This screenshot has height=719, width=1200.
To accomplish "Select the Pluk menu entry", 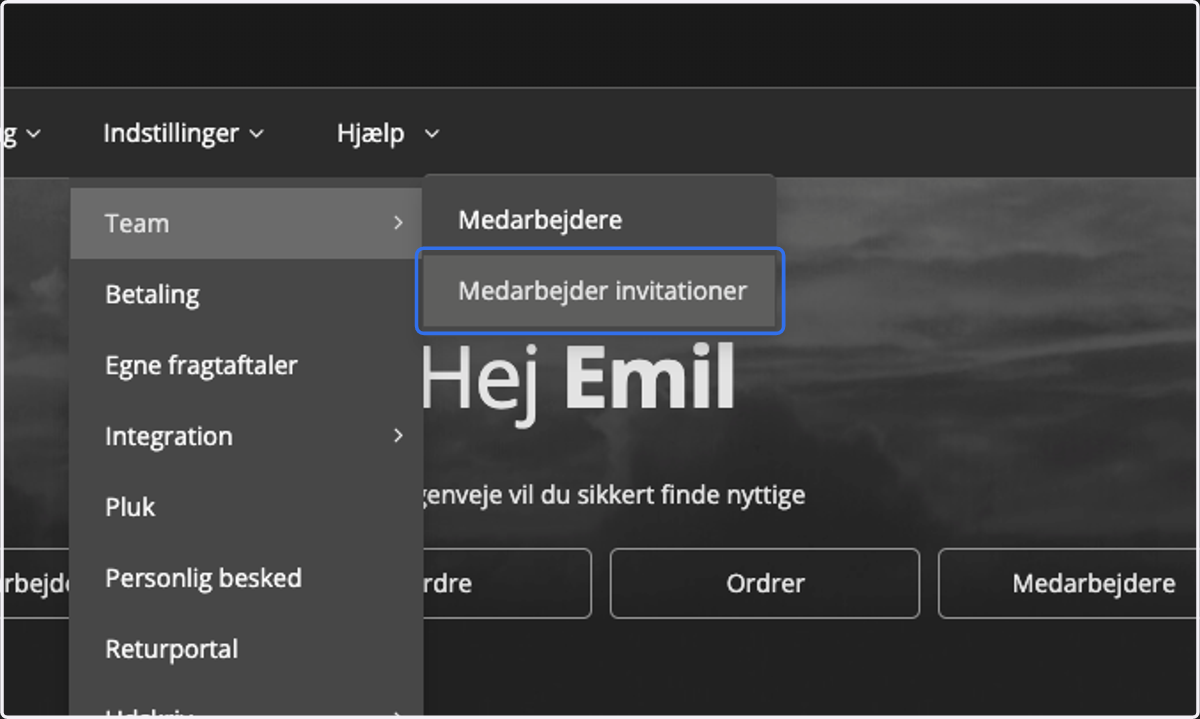I will (x=246, y=507).
